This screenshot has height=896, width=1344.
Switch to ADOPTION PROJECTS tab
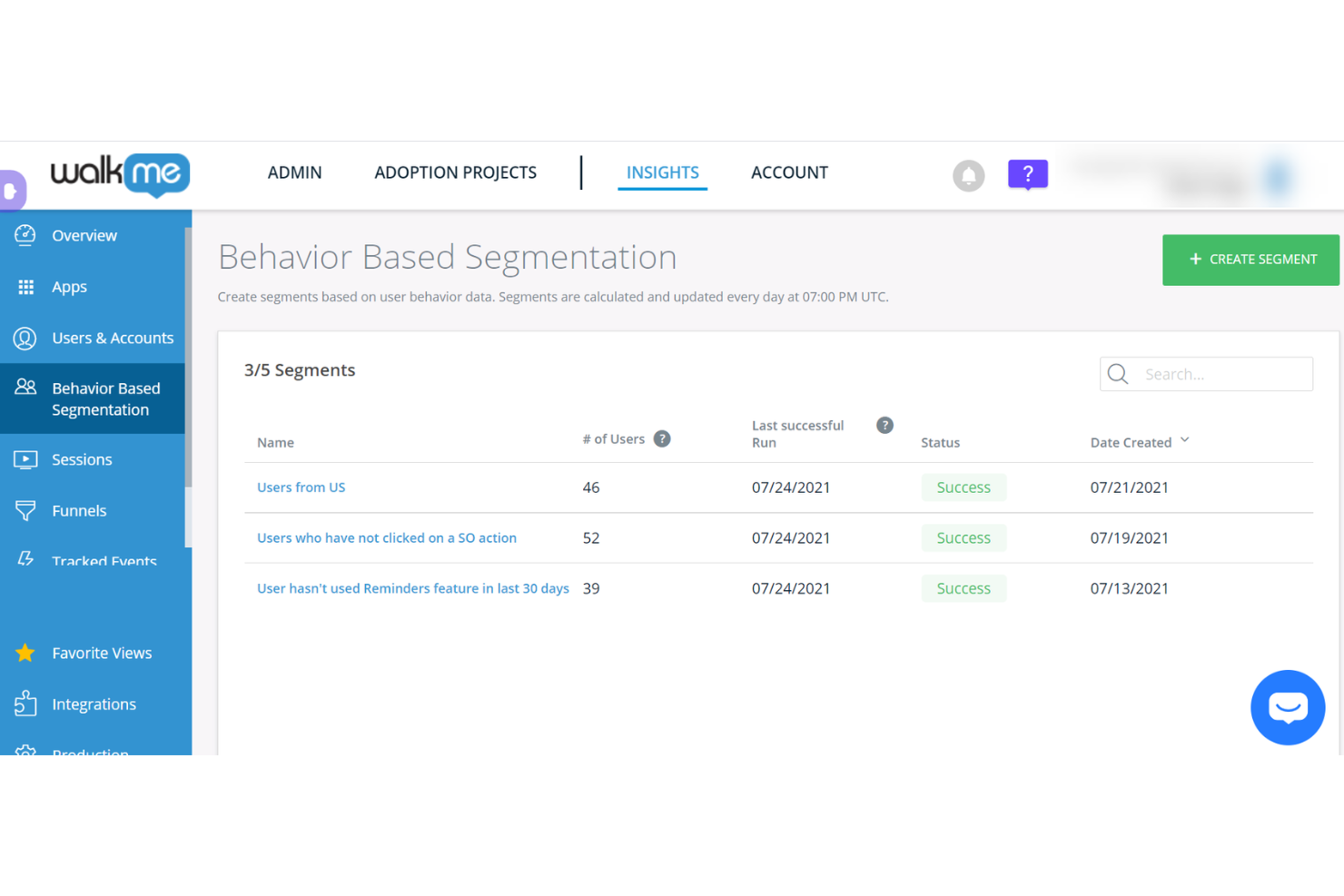tap(456, 172)
